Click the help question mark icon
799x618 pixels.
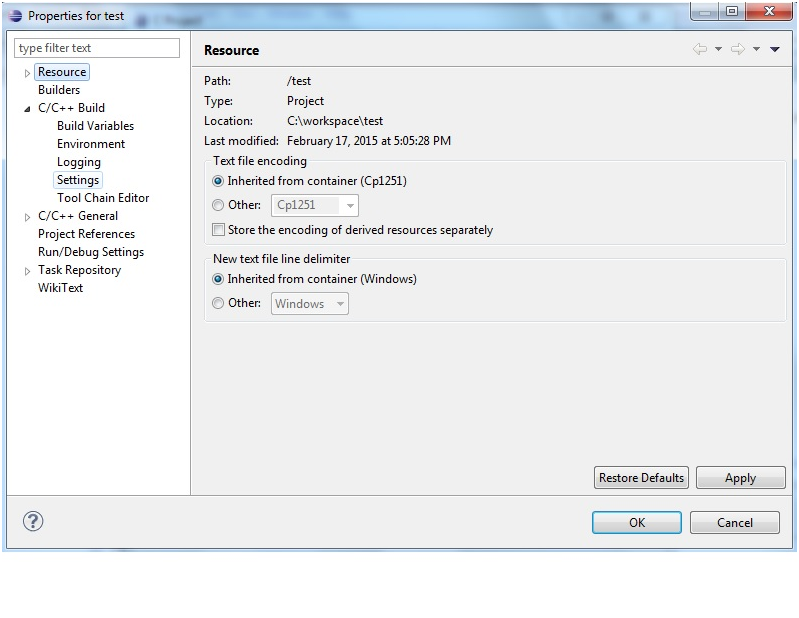33,521
